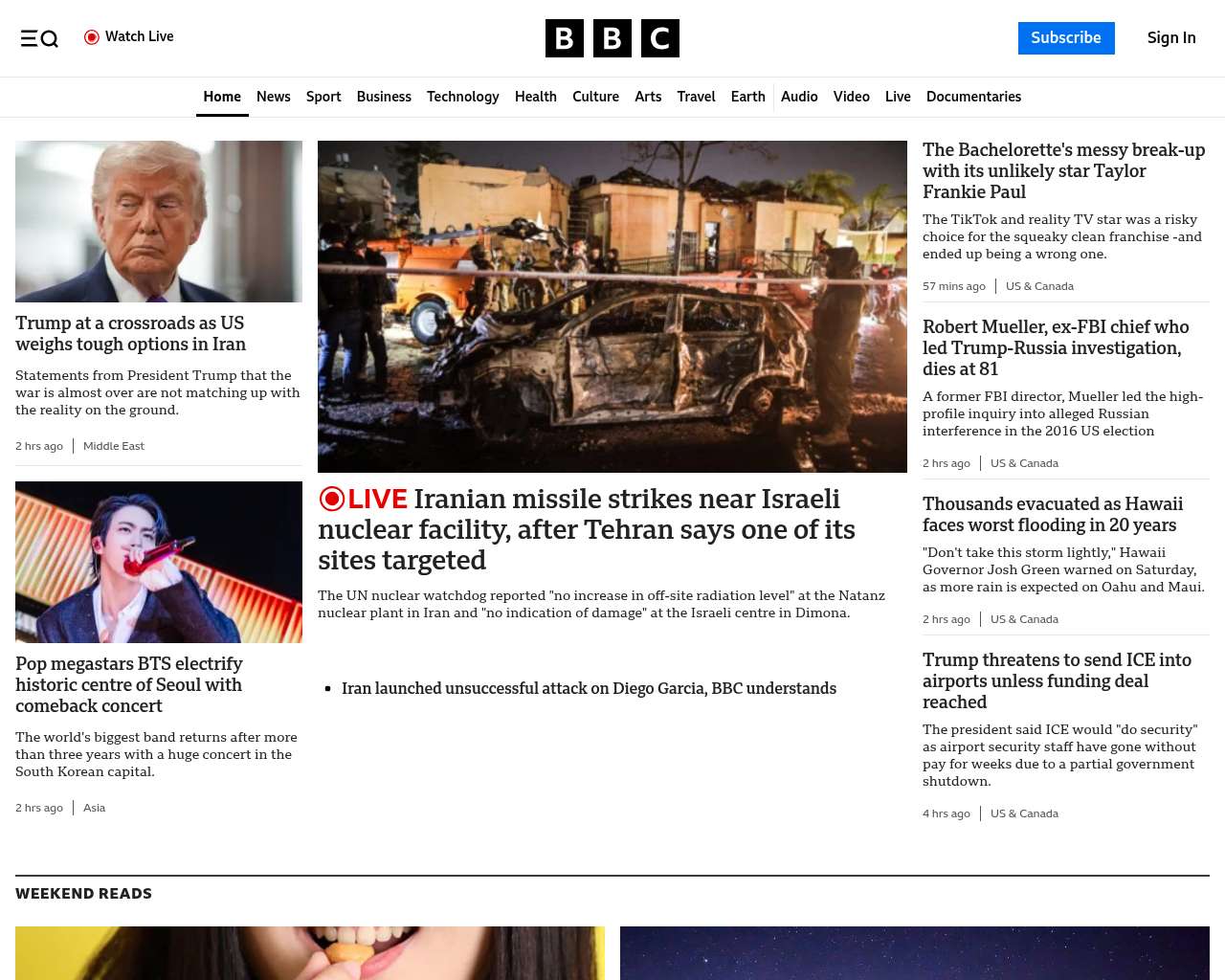Open the Documentaries section

[x=973, y=97]
